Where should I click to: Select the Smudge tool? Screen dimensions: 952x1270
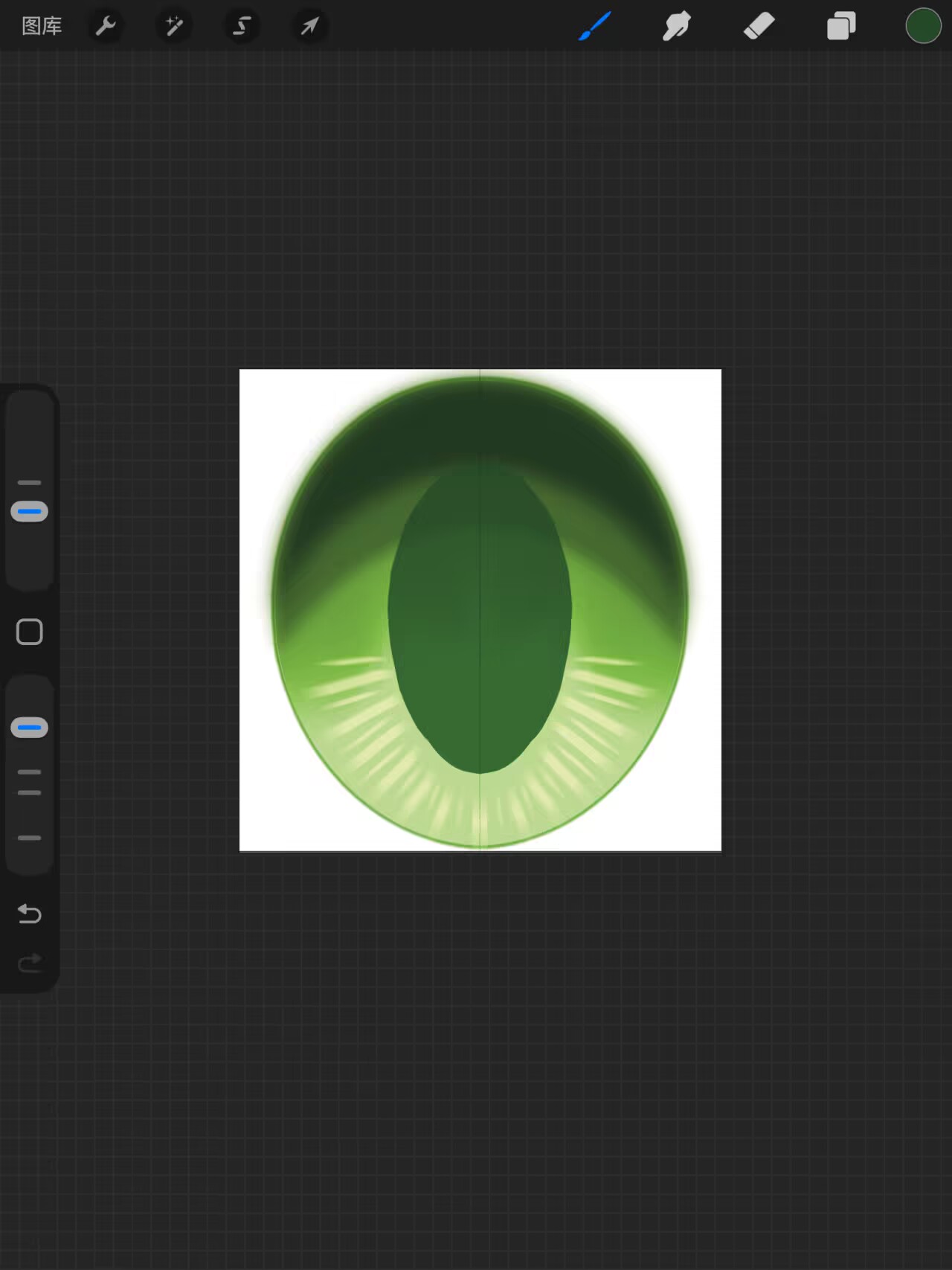tap(677, 26)
